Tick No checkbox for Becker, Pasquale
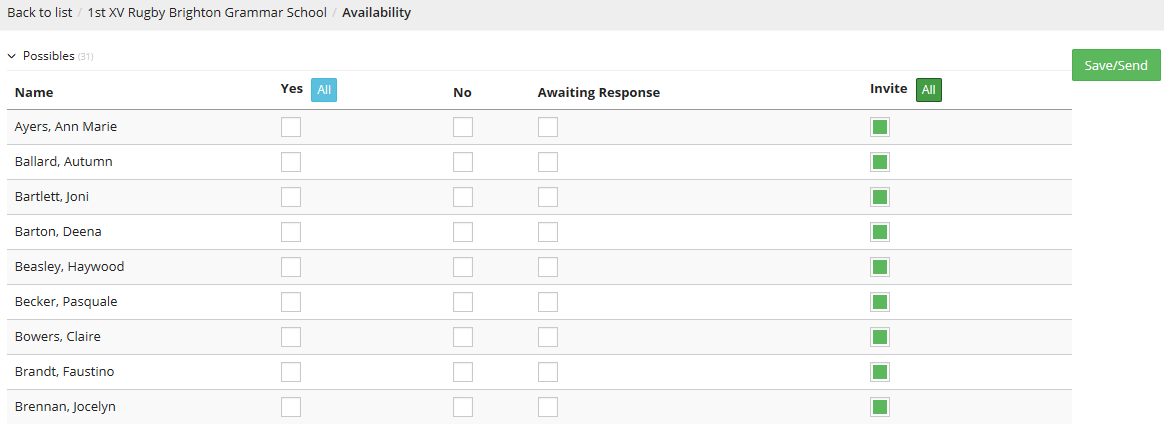Screen dimensions: 1164x424 (x=463, y=302)
